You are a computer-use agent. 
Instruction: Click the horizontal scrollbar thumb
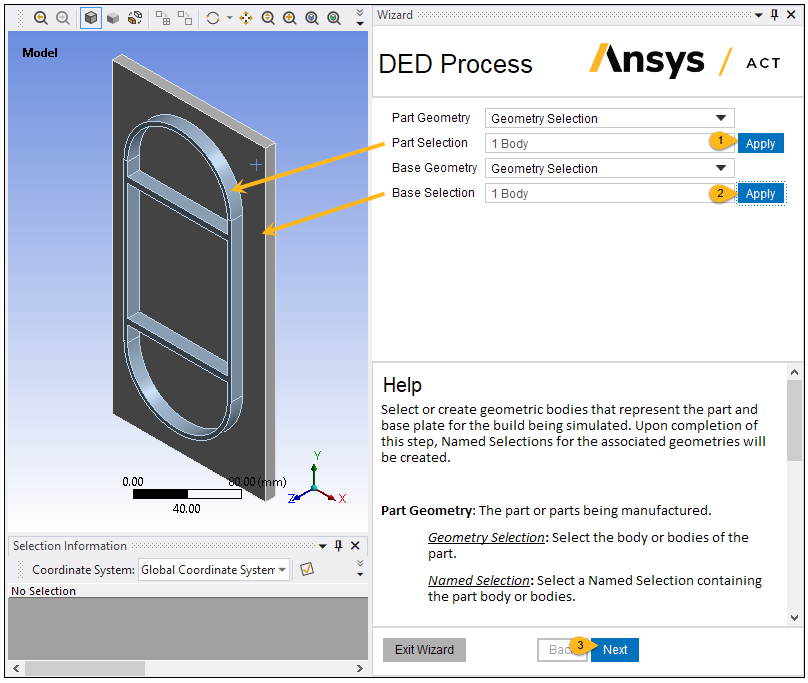click(x=85, y=669)
